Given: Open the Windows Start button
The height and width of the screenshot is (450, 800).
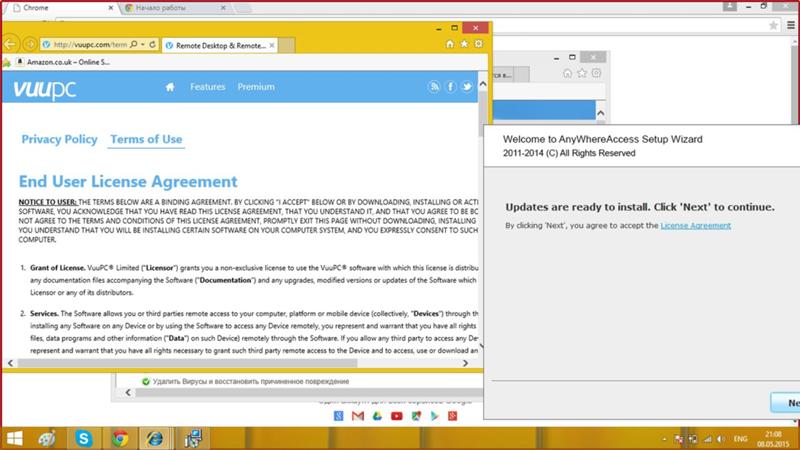Looking at the screenshot, I should coord(14,438).
